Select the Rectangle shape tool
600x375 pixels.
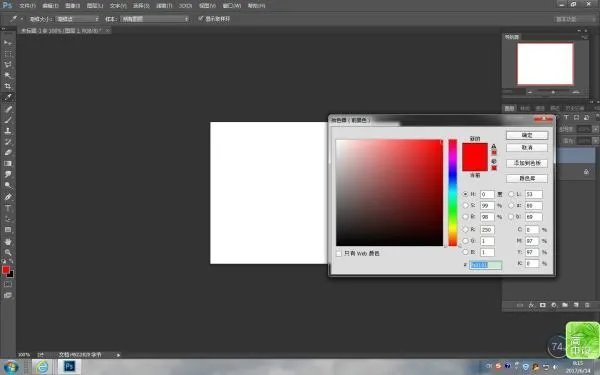click(x=8, y=230)
